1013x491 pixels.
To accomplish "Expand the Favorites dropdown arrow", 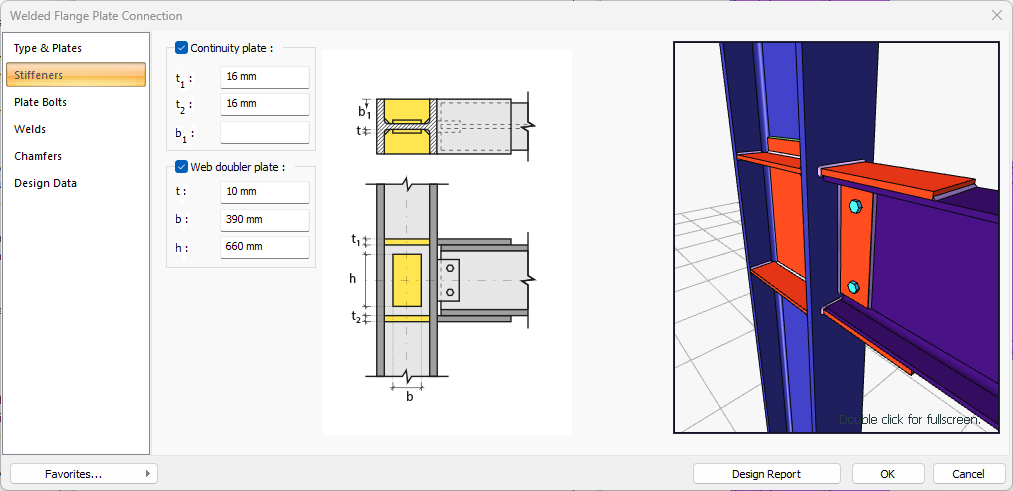I will 148,474.
